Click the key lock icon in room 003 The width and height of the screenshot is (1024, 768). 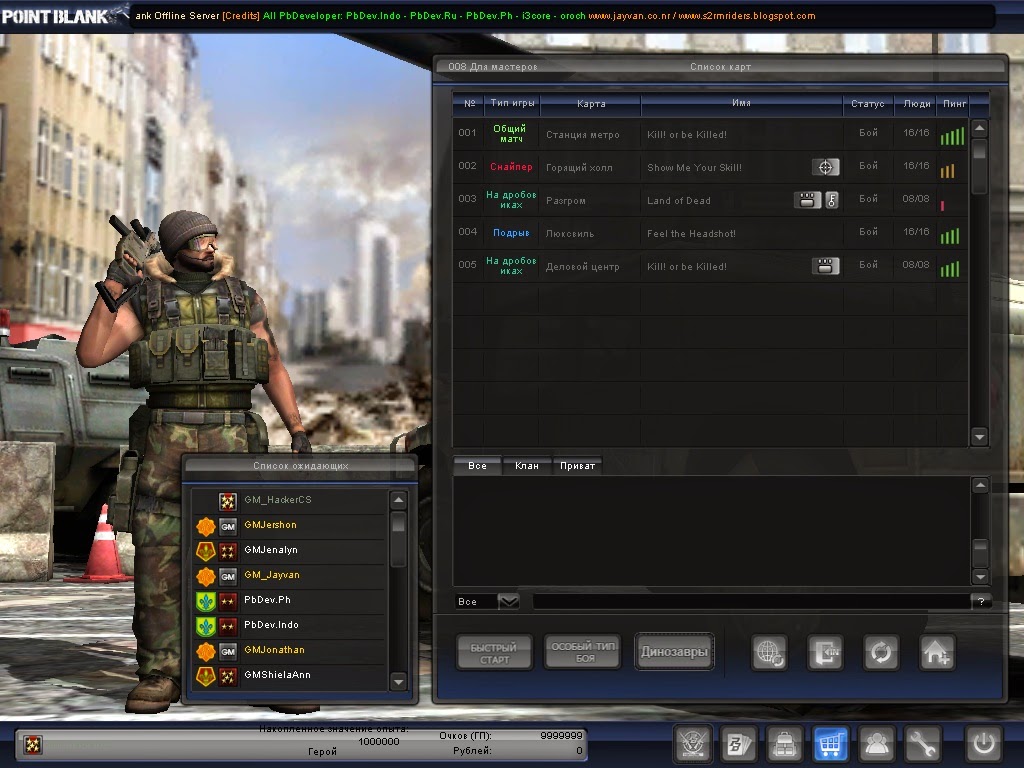832,200
